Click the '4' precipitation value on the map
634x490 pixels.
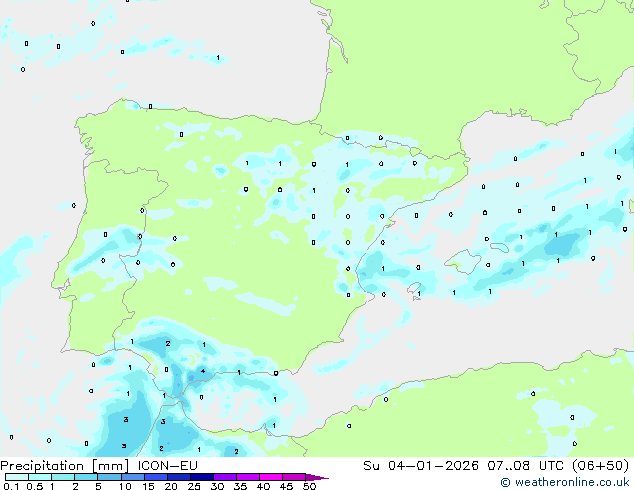[203, 371]
